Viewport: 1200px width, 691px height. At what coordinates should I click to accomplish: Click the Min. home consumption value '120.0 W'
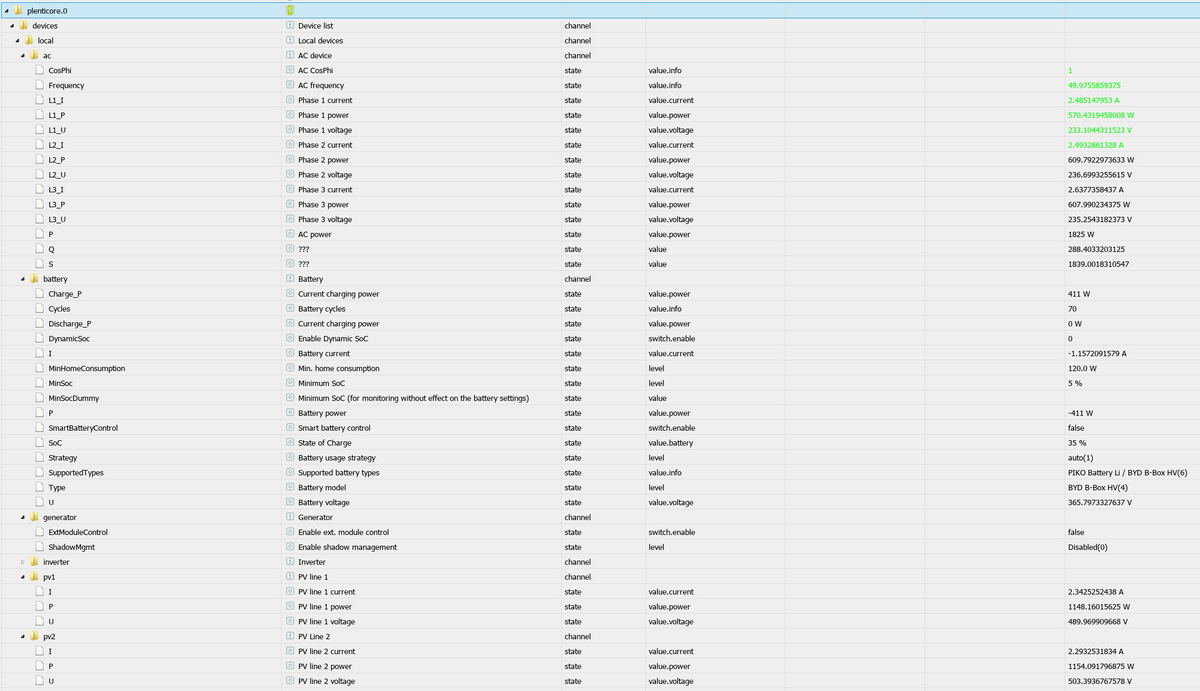coord(1082,368)
